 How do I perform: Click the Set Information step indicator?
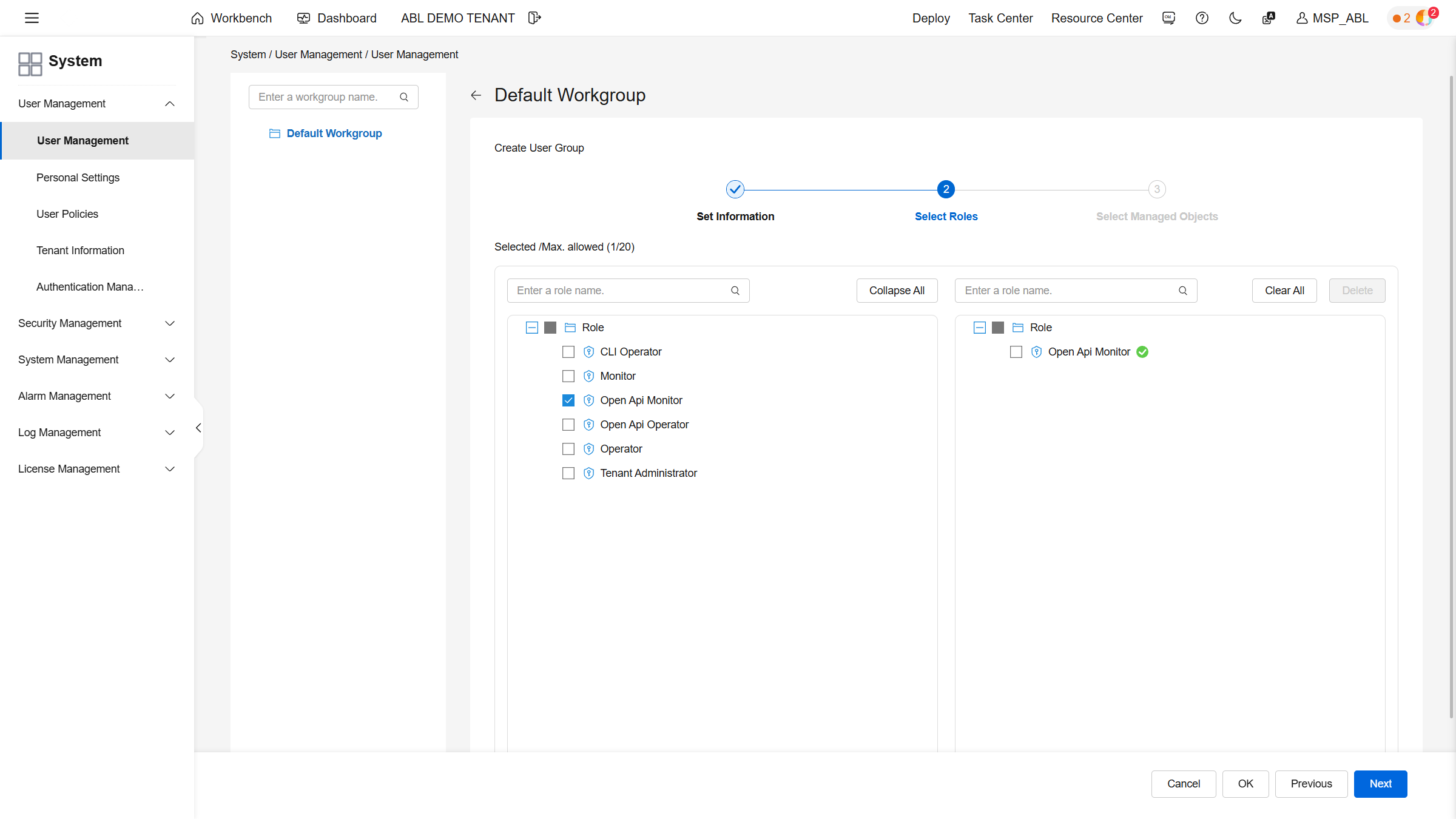pyautogui.click(x=735, y=190)
